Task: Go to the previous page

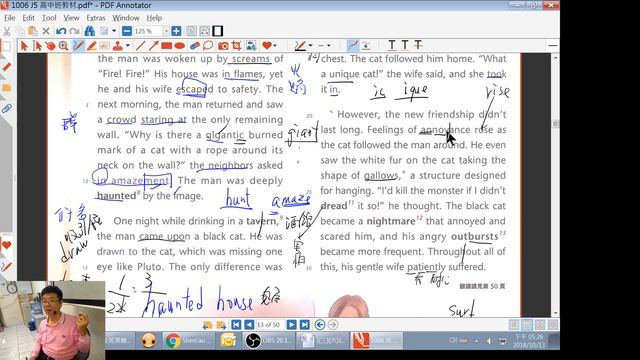Action: 249,325
